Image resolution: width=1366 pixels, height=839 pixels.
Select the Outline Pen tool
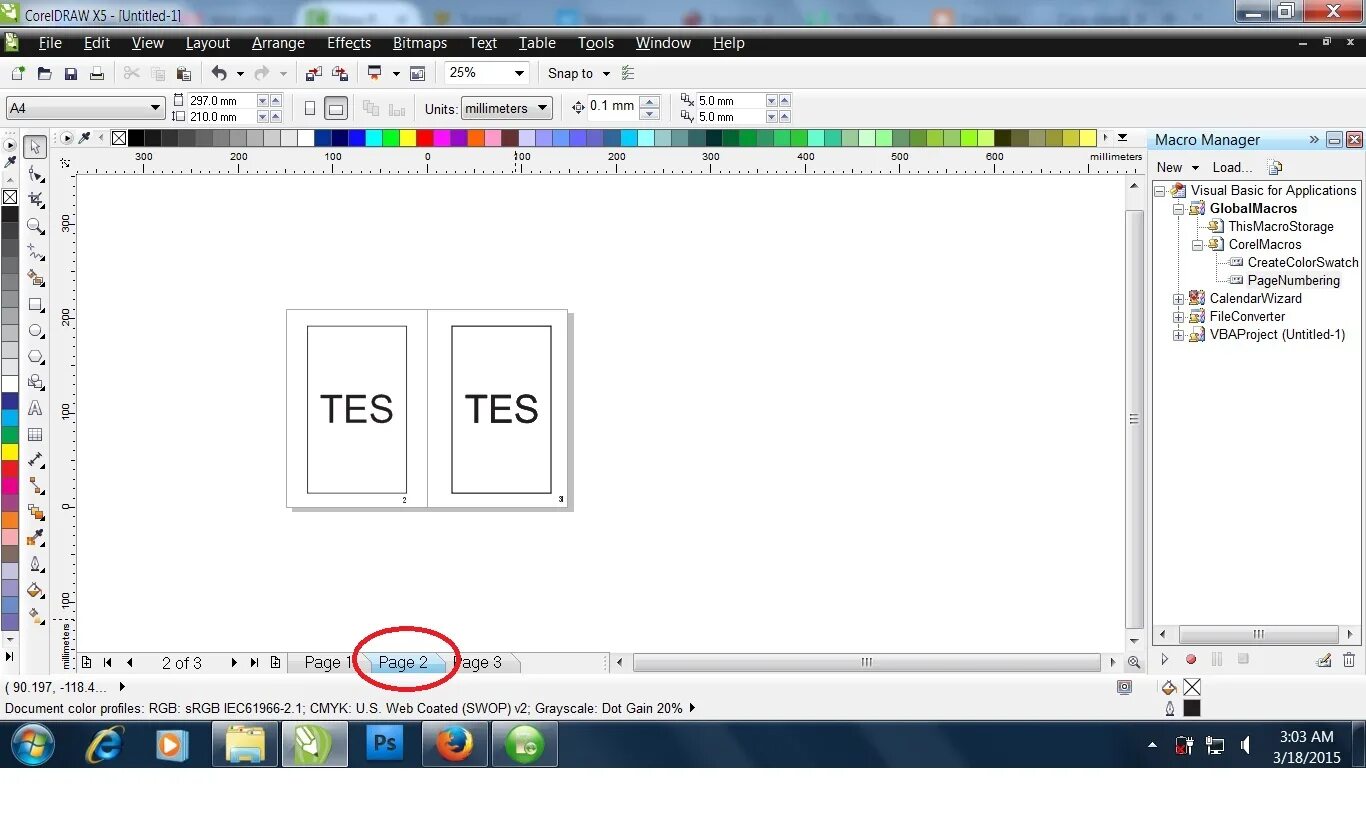point(35,564)
